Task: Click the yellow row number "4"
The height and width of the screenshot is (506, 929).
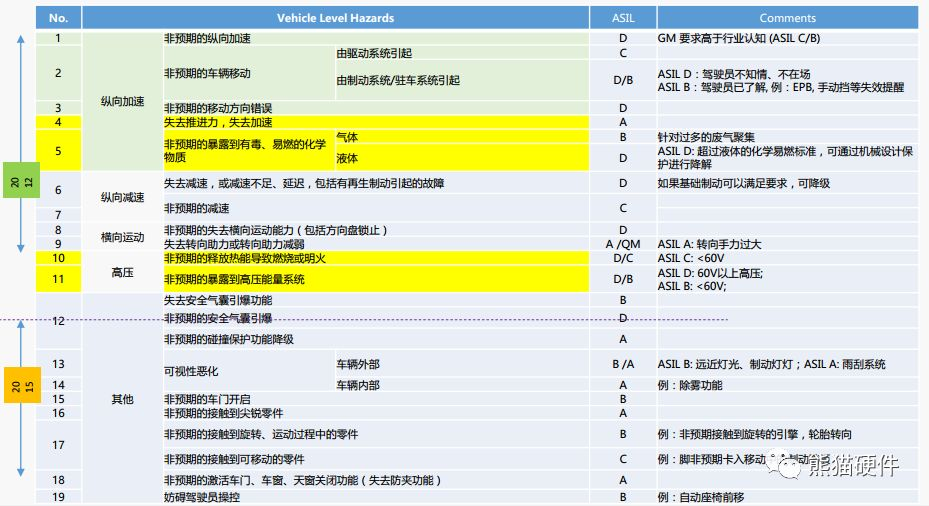Action: (58, 122)
